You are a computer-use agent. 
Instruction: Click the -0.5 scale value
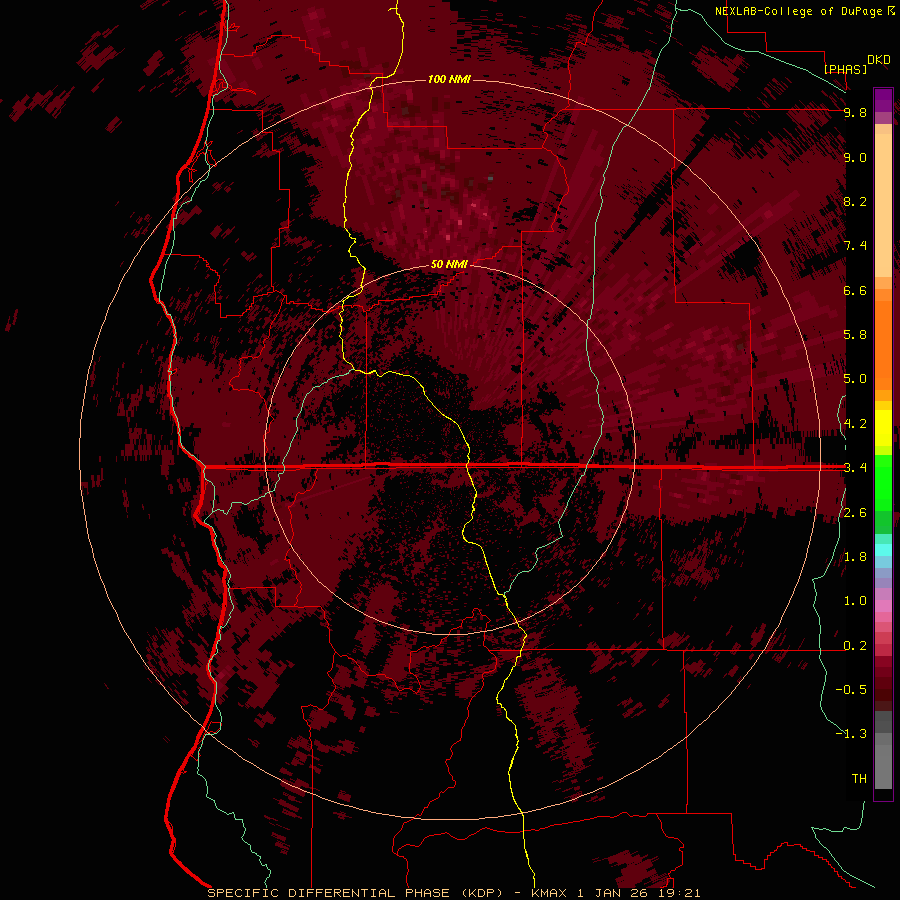coord(851,690)
